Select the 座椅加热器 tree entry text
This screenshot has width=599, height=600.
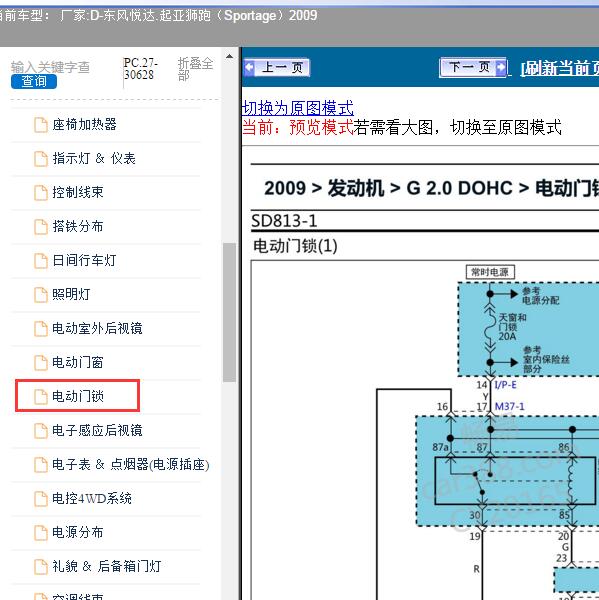[84, 124]
